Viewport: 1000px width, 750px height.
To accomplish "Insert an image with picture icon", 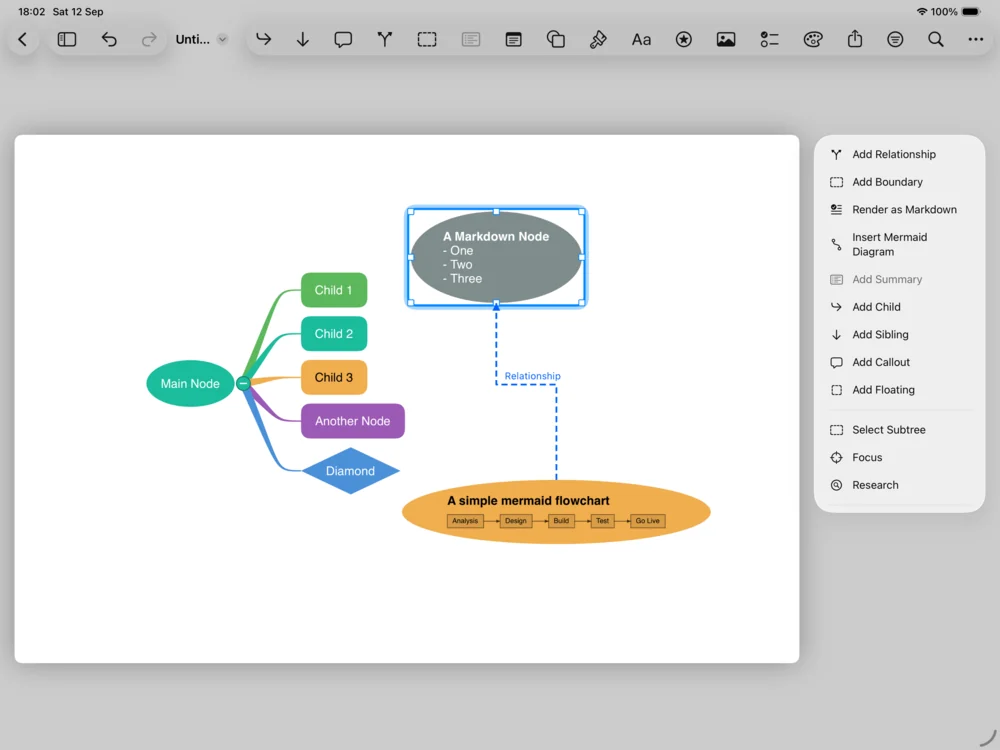I will coord(726,40).
